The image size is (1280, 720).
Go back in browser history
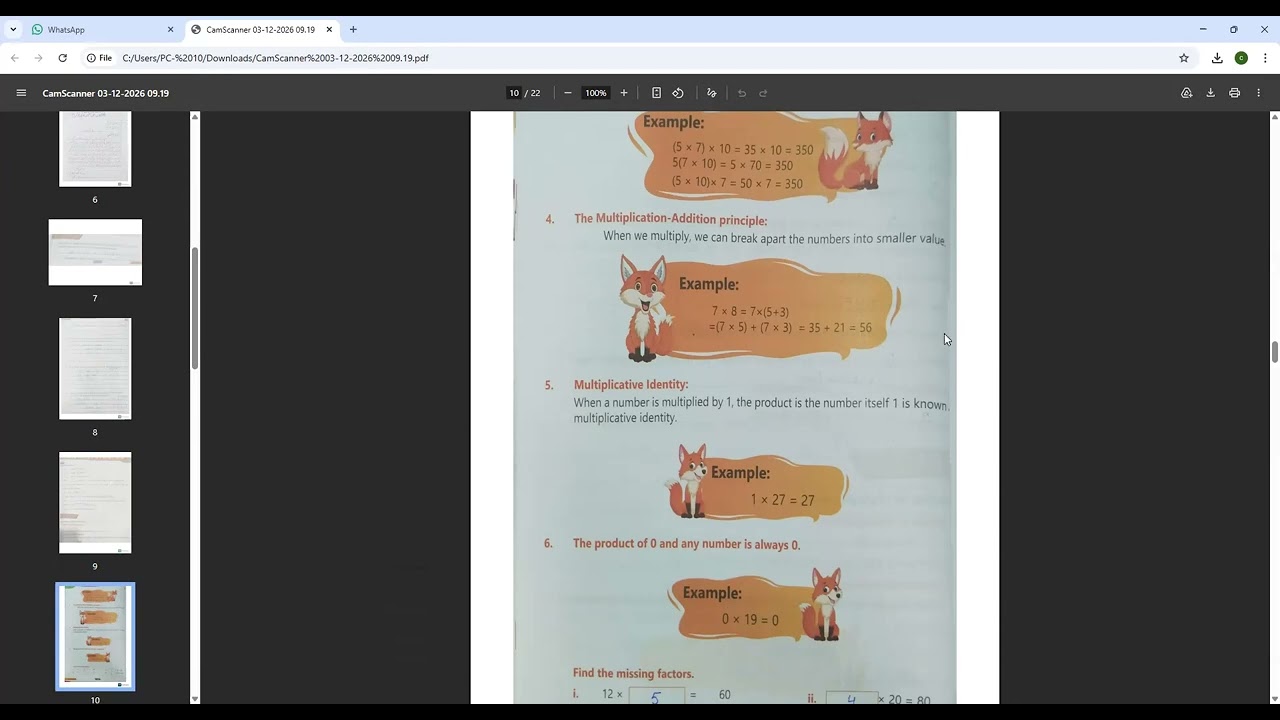point(15,58)
